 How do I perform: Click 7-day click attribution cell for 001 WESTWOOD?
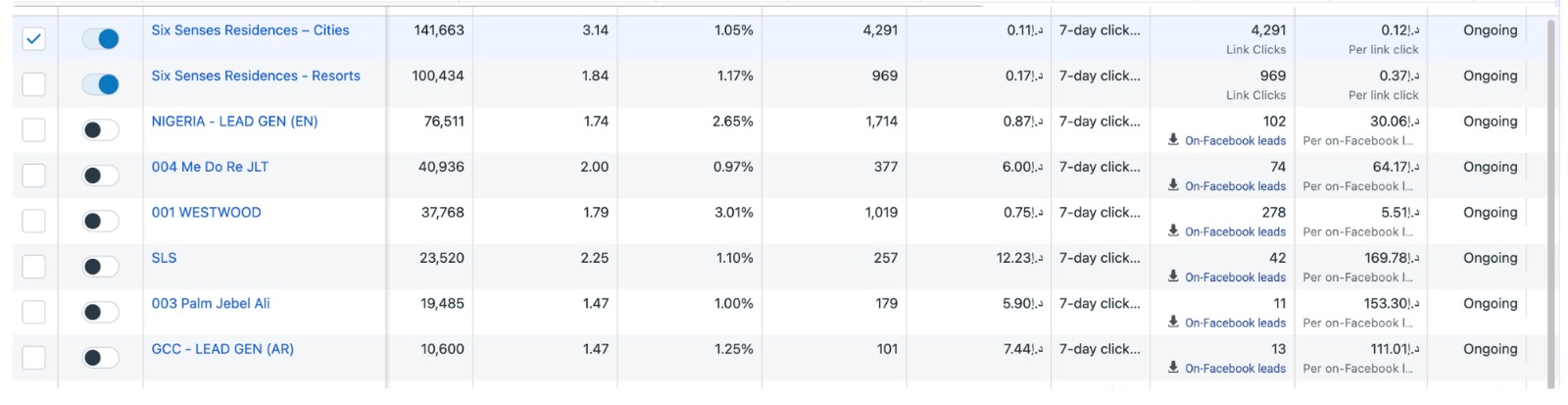tap(1100, 213)
